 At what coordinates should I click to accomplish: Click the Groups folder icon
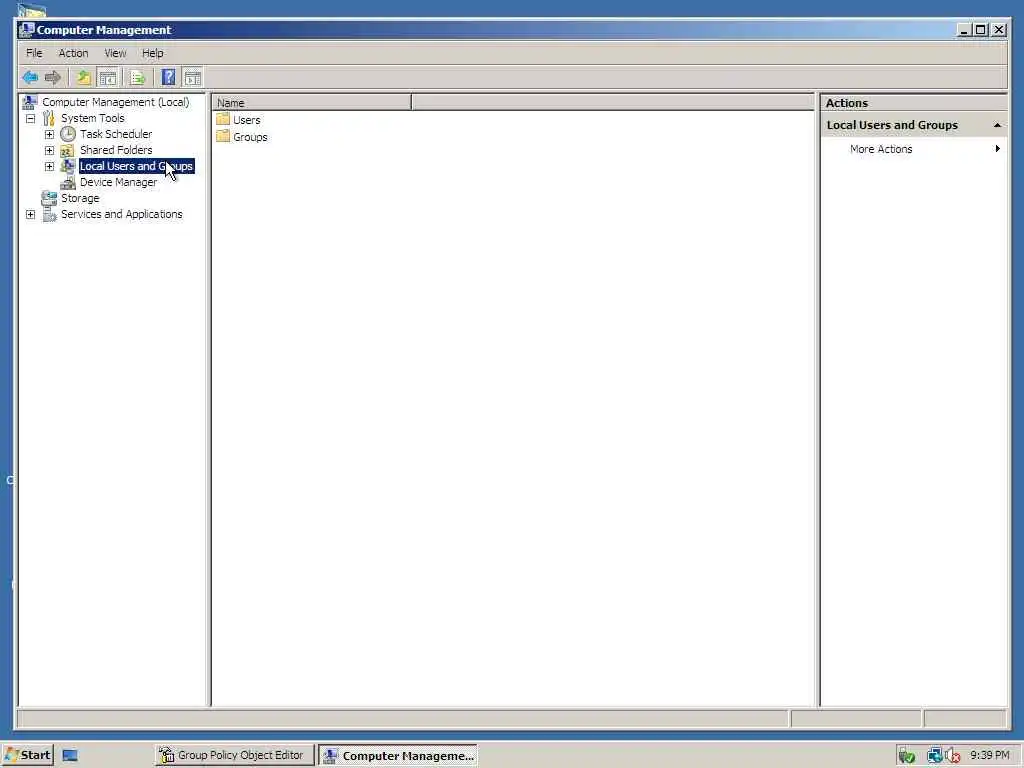pos(223,136)
